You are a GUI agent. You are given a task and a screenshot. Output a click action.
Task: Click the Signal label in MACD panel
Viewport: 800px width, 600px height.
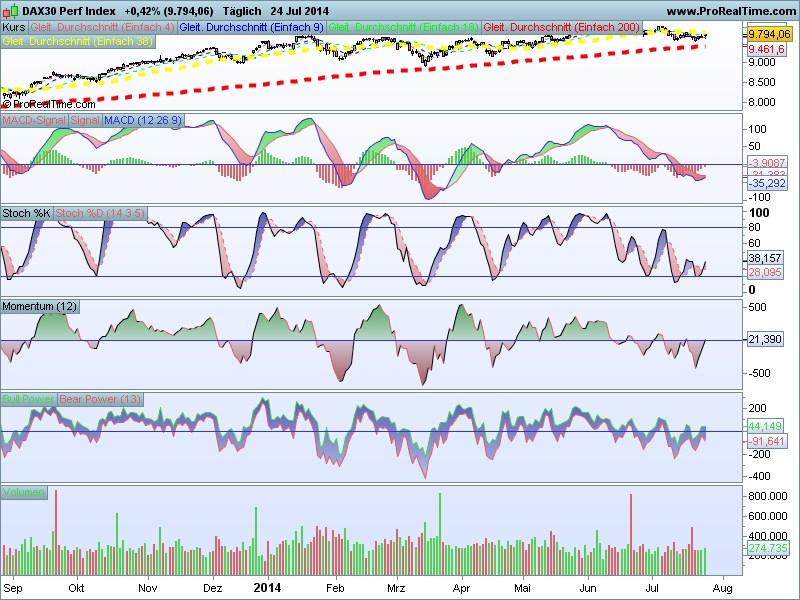(x=85, y=120)
